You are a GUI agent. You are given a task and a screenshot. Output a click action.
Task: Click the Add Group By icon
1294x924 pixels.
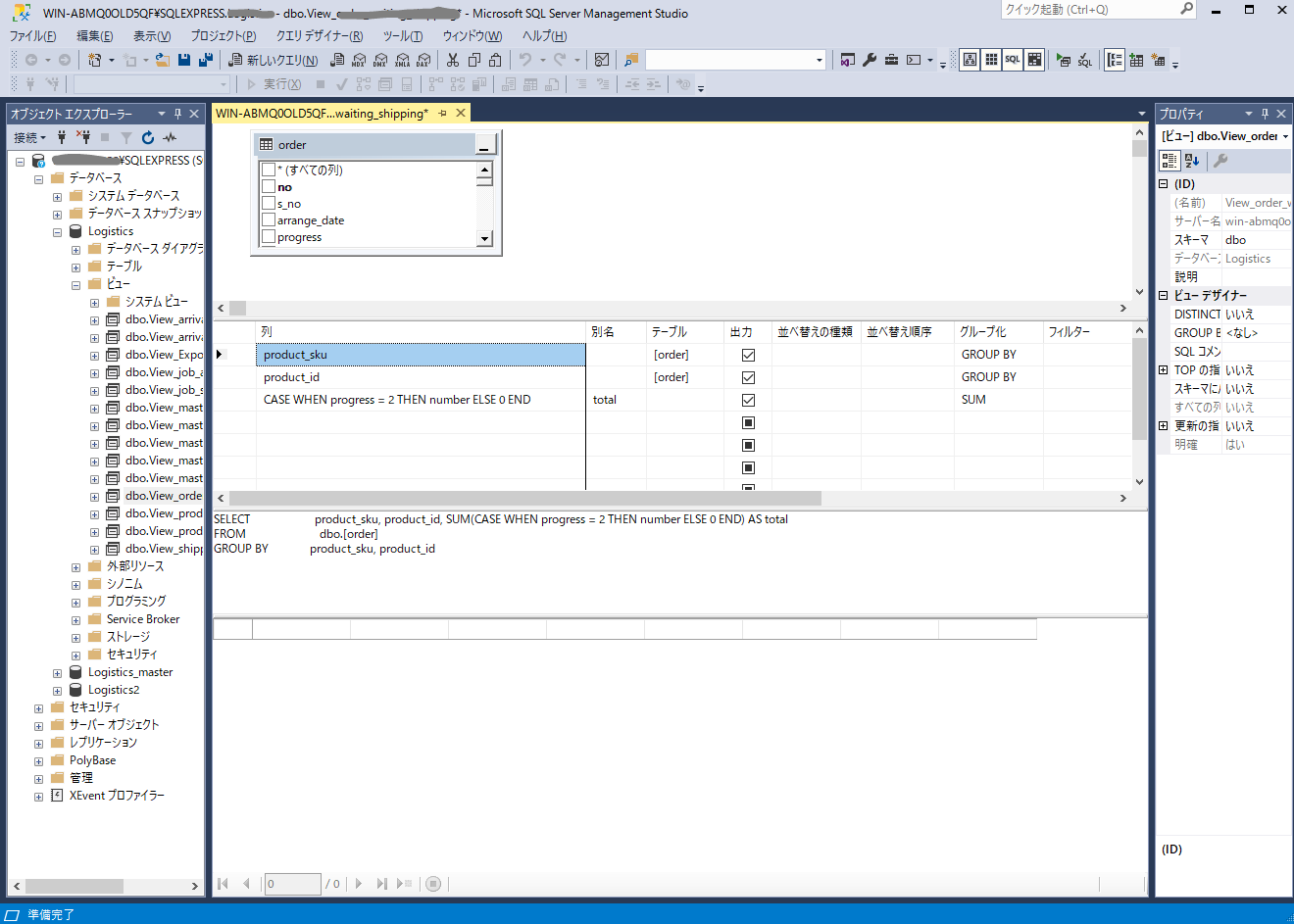[1114, 60]
